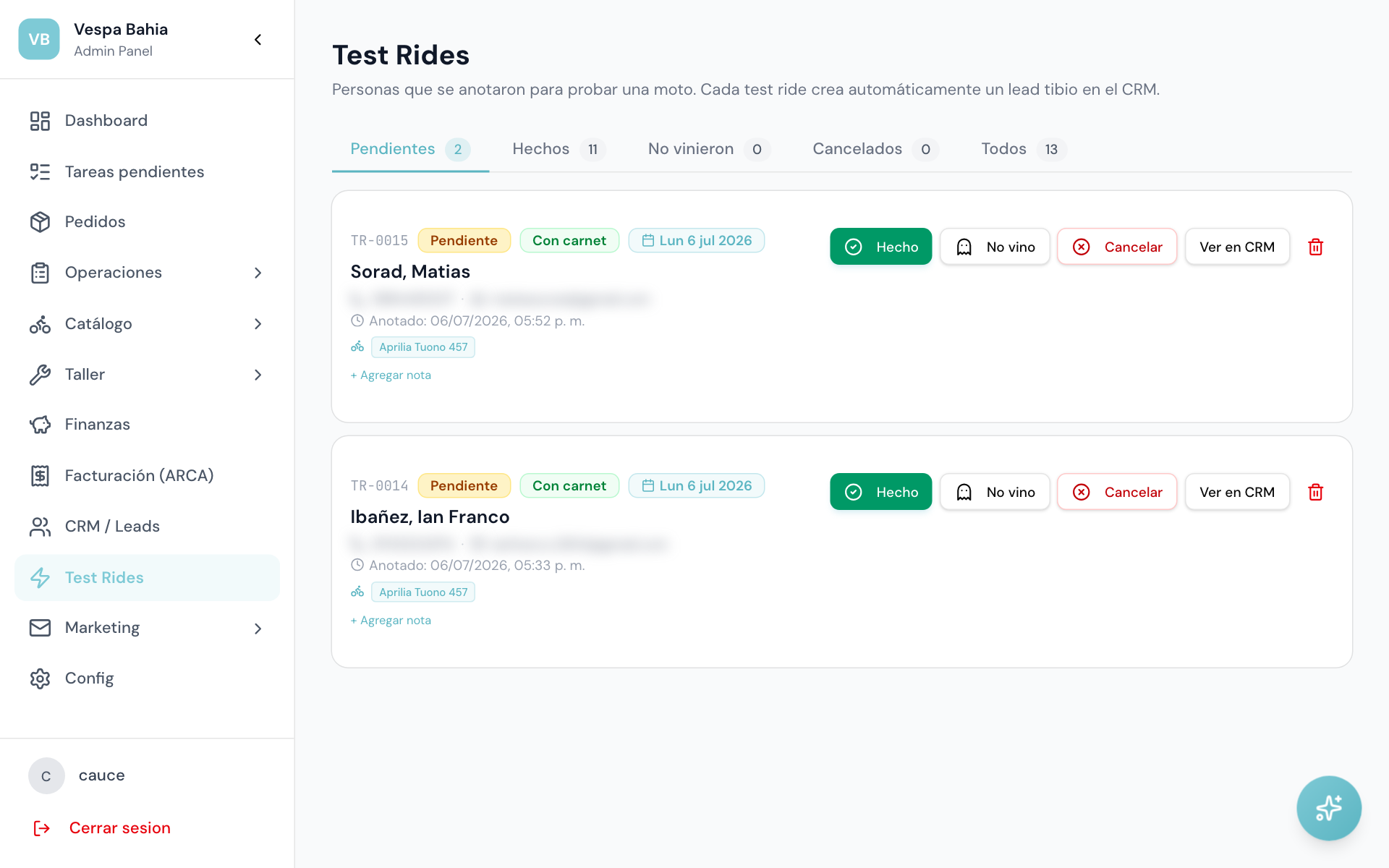View Sorad, Matias in CRM
Screen dimensions: 1389x868
click(1237, 247)
